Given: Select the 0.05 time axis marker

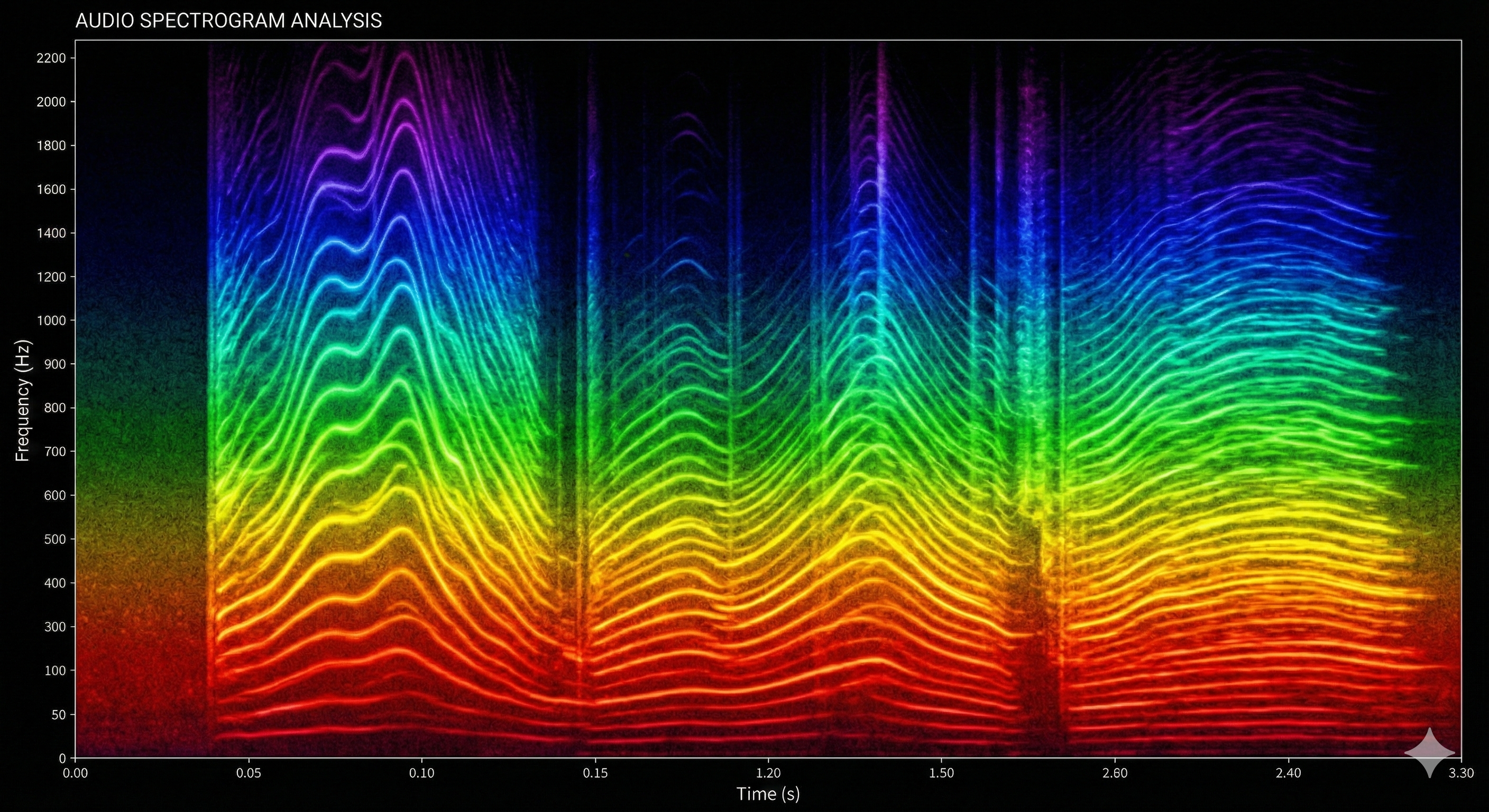Looking at the screenshot, I should (249, 773).
